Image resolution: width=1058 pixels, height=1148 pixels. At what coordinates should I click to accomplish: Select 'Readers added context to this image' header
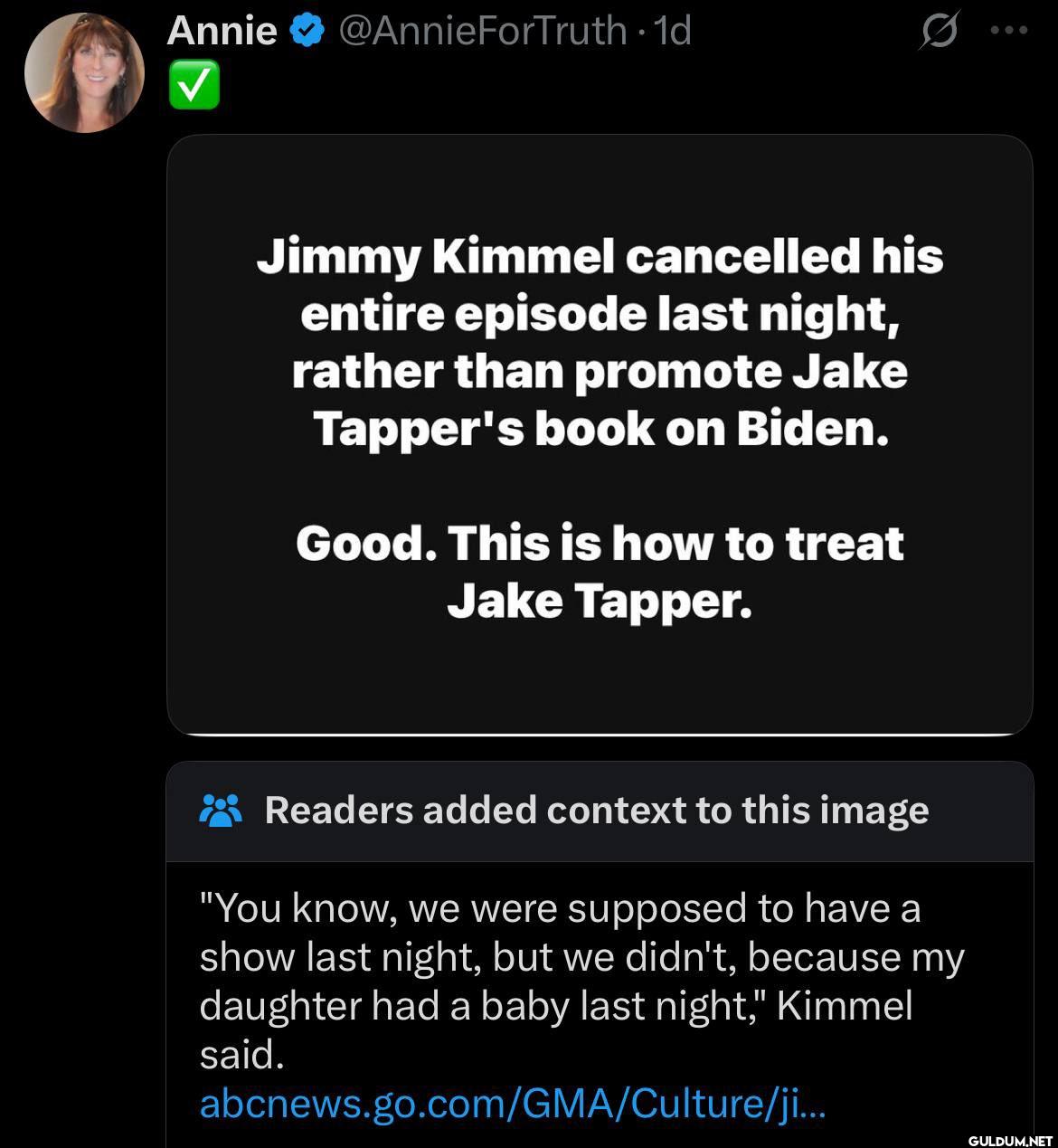tap(597, 811)
